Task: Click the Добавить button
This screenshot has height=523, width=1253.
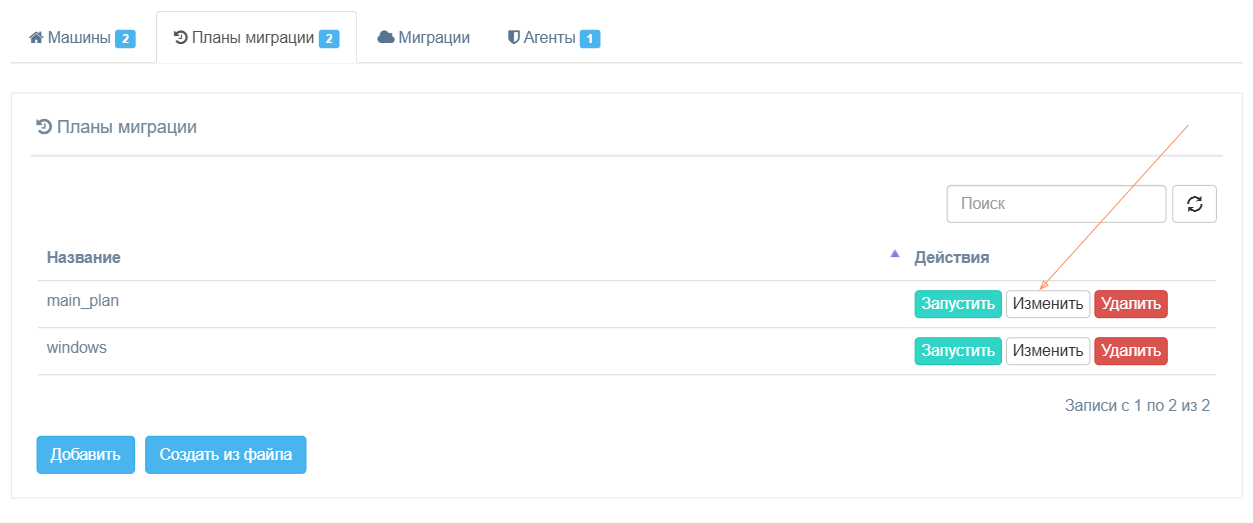Action: [86, 454]
